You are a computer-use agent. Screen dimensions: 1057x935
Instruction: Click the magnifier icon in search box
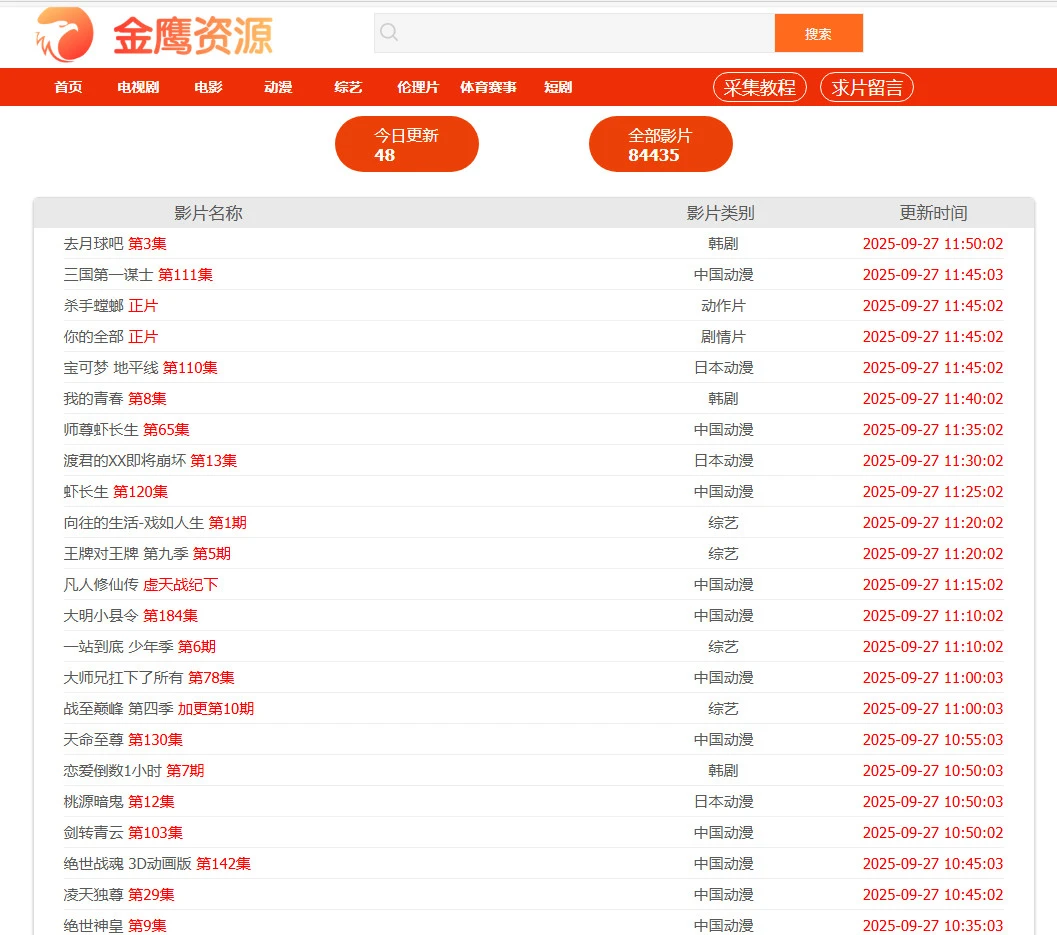pos(389,33)
